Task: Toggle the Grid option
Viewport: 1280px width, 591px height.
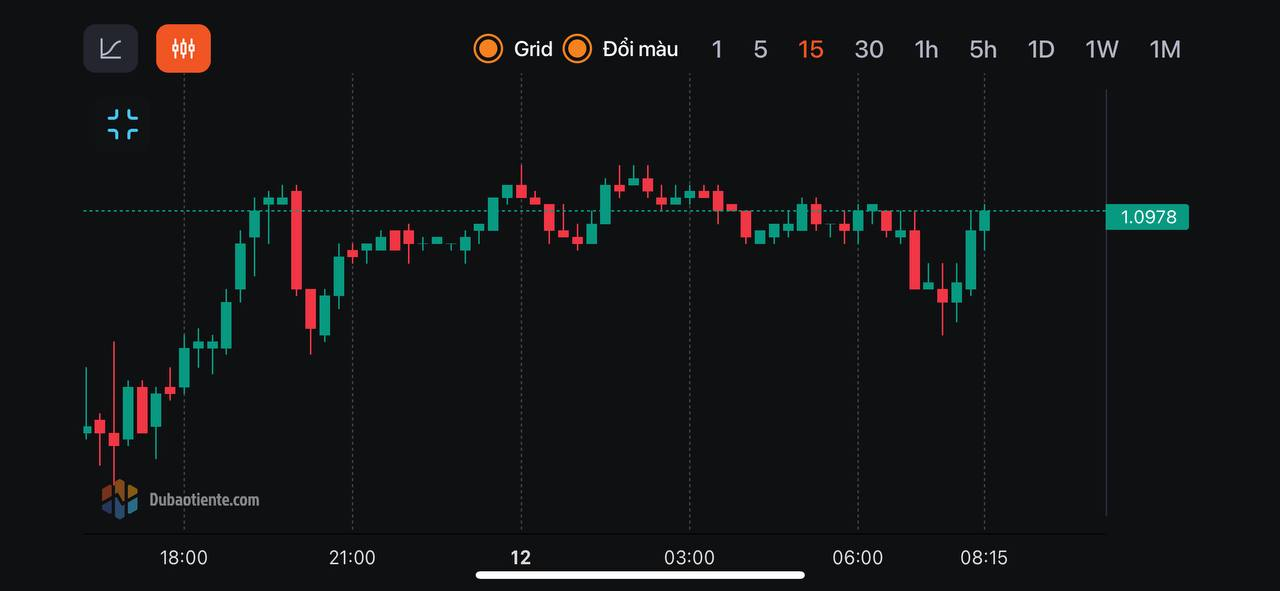Action: pyautogui.click(x=514, y=48)
